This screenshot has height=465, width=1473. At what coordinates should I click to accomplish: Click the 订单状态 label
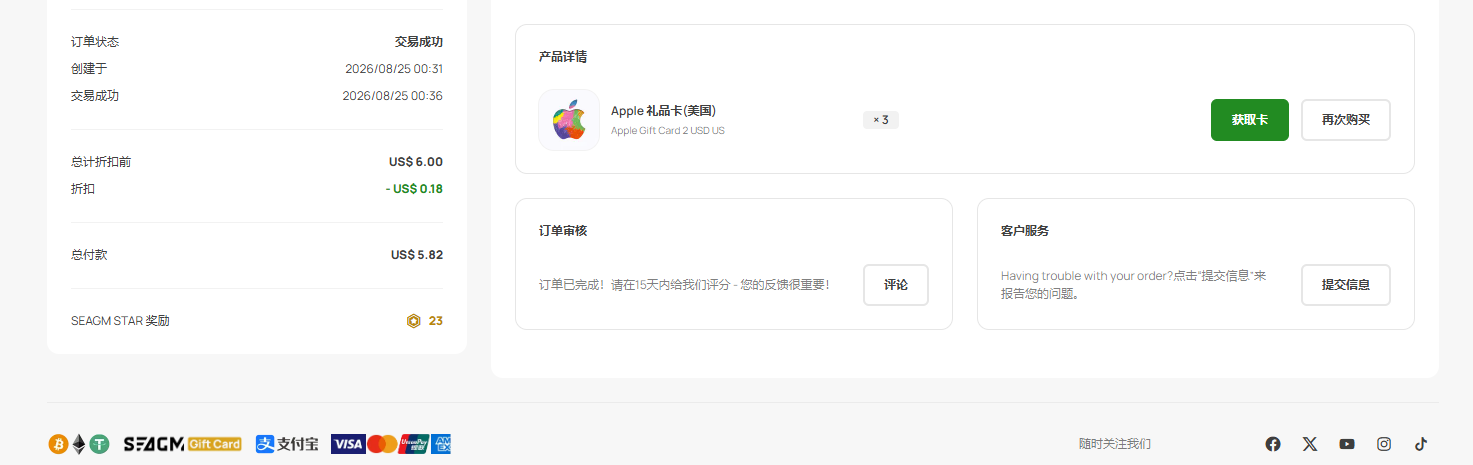95,42
